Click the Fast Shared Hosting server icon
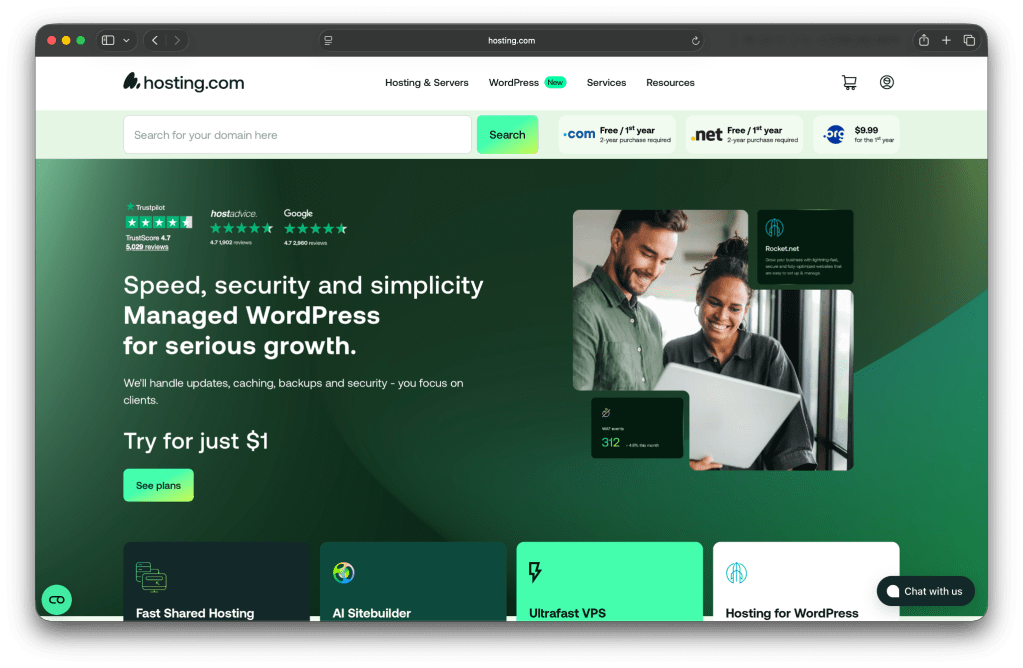This screenshot has height=668, width=1023. [x=151, y=577]
